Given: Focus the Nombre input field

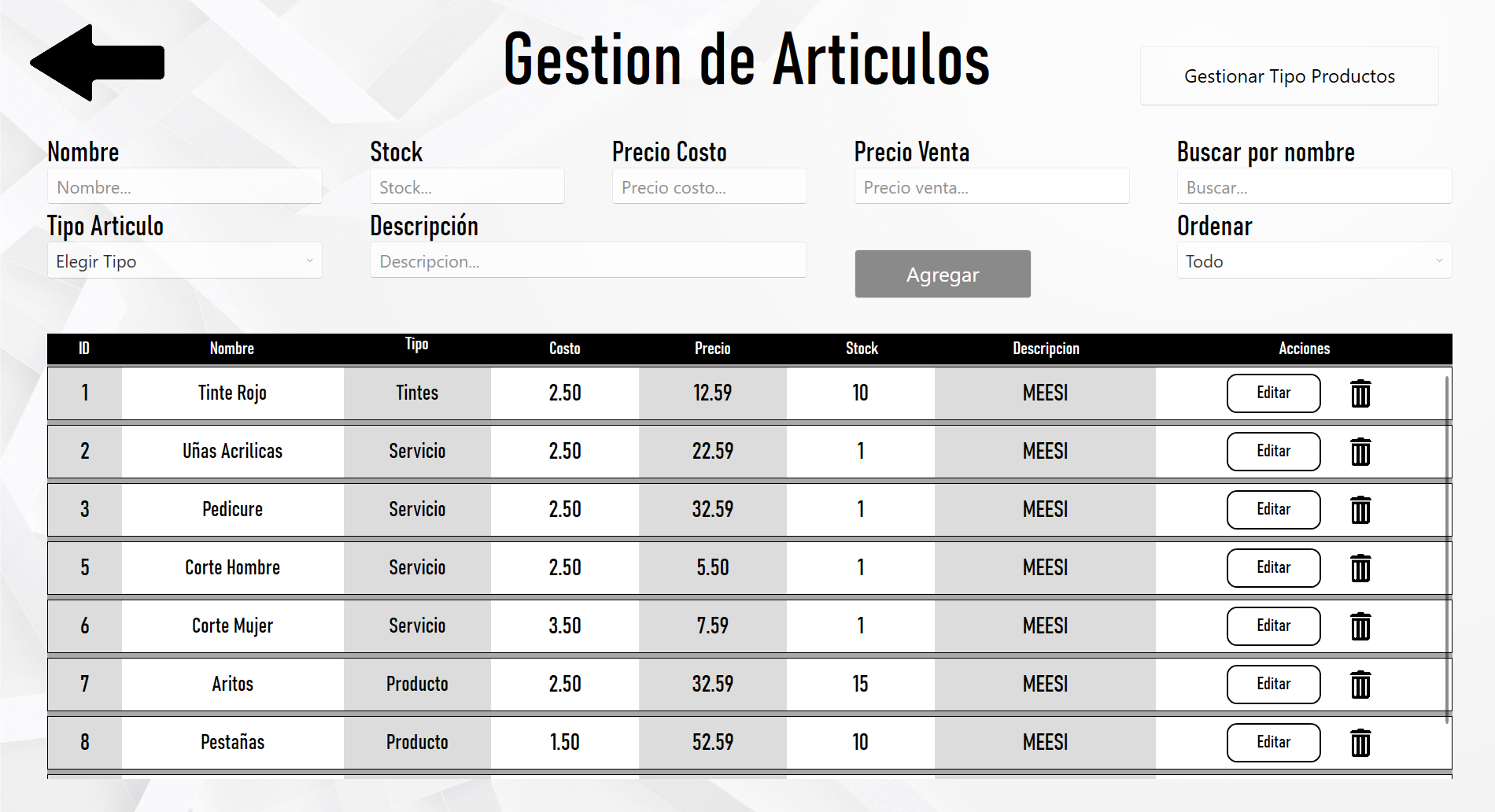Looking at the screenshot, I should pyautogui.click(x=184, y=187).
